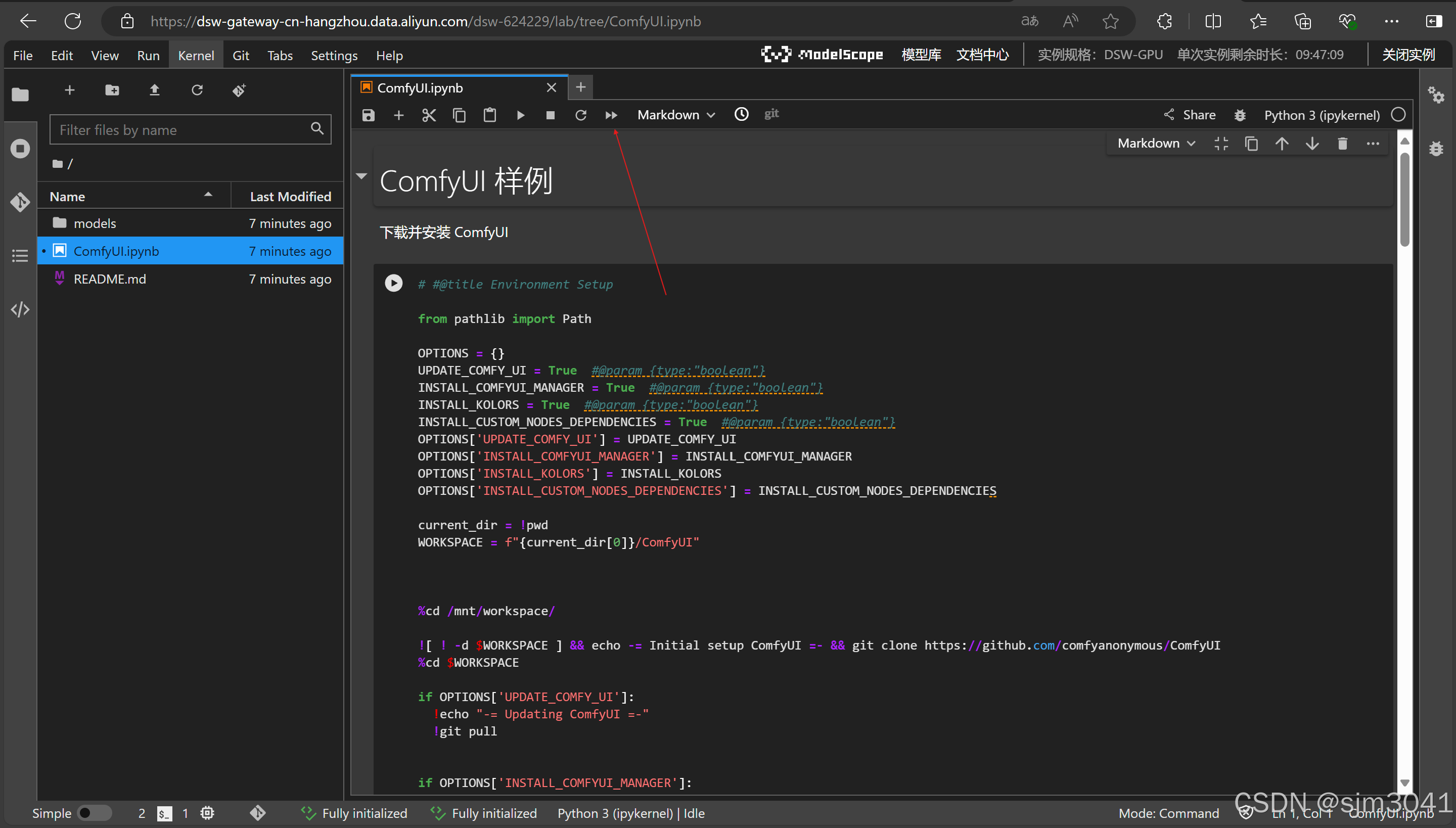The image size is (1456, 828).
Task: Open the Settings menu
Action: click(x=334, y=55)
